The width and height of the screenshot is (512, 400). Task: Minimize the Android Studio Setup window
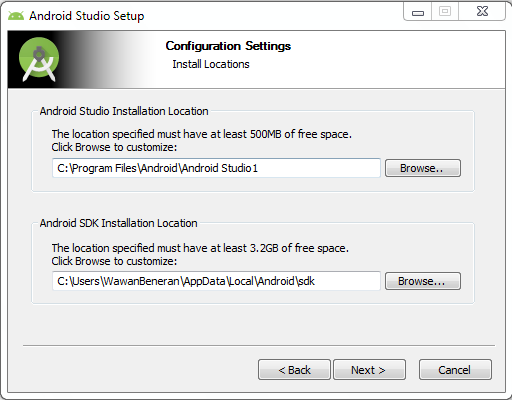(x=418, y=12)
